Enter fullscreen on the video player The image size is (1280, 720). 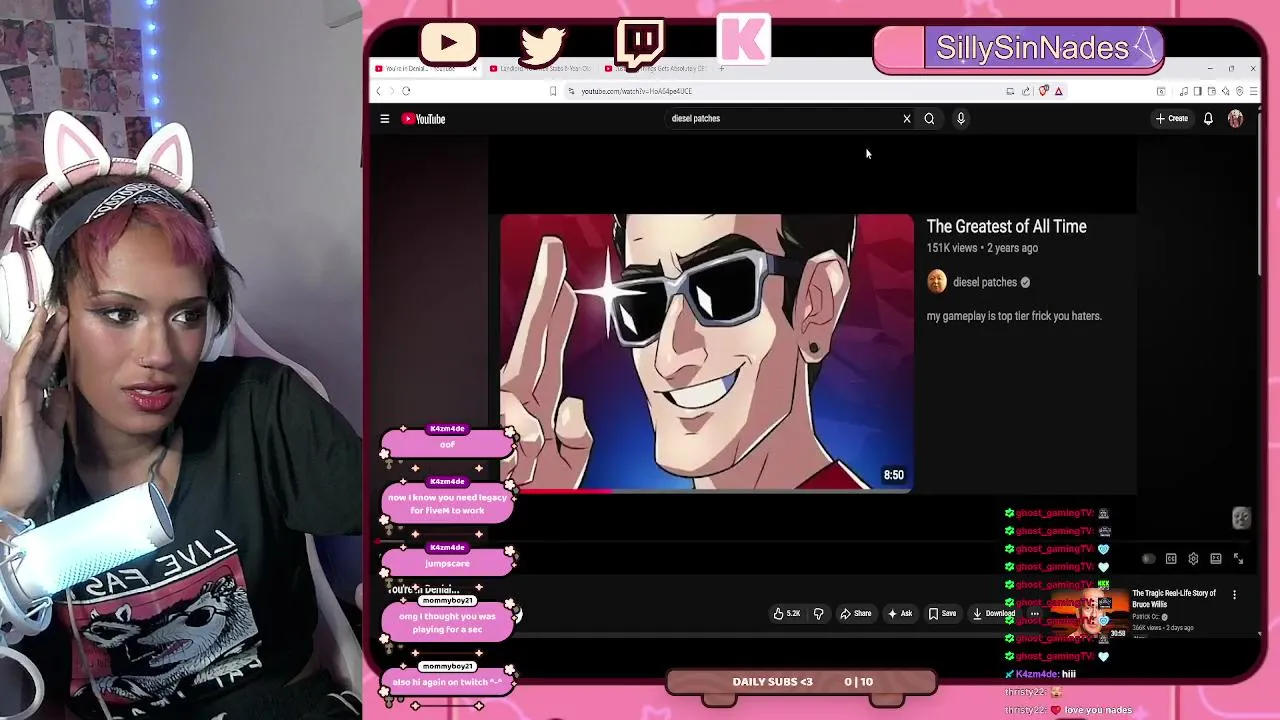pos(1238,559)
